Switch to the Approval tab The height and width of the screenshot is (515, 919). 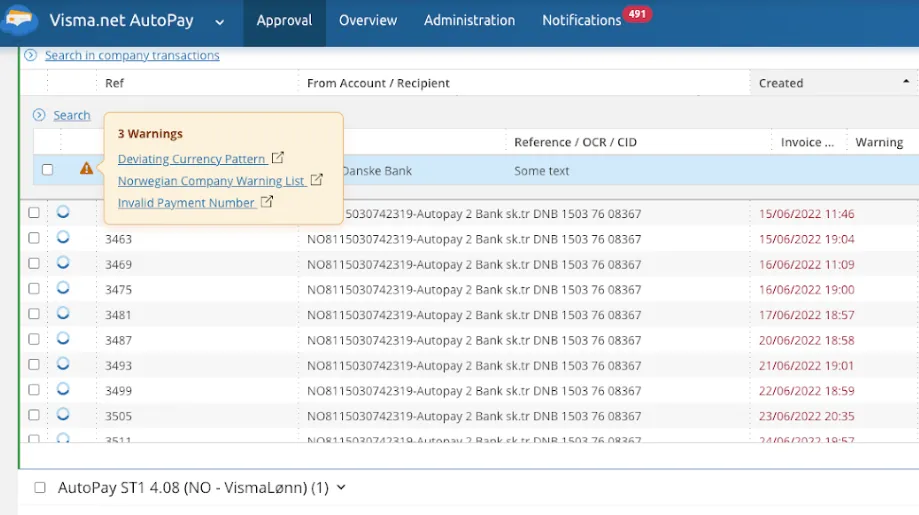[x=284, y=21]
